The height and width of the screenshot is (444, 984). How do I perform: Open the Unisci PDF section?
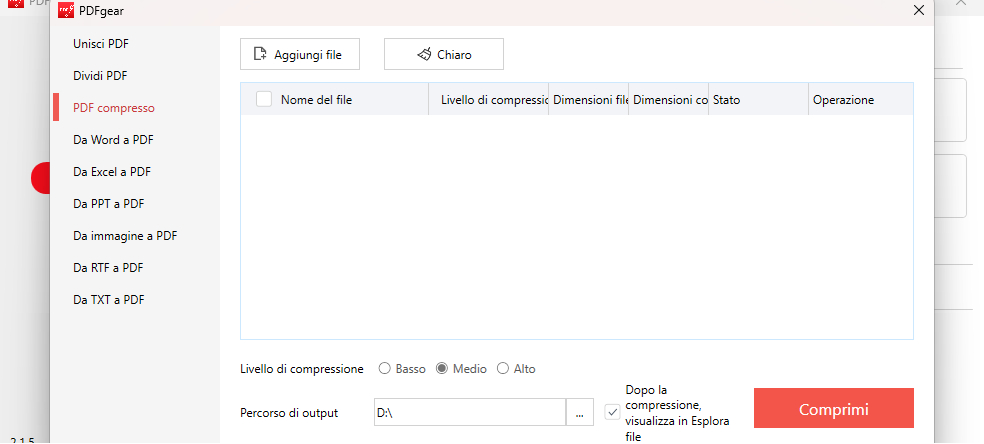pyautogui.click(x=101, y=44)
